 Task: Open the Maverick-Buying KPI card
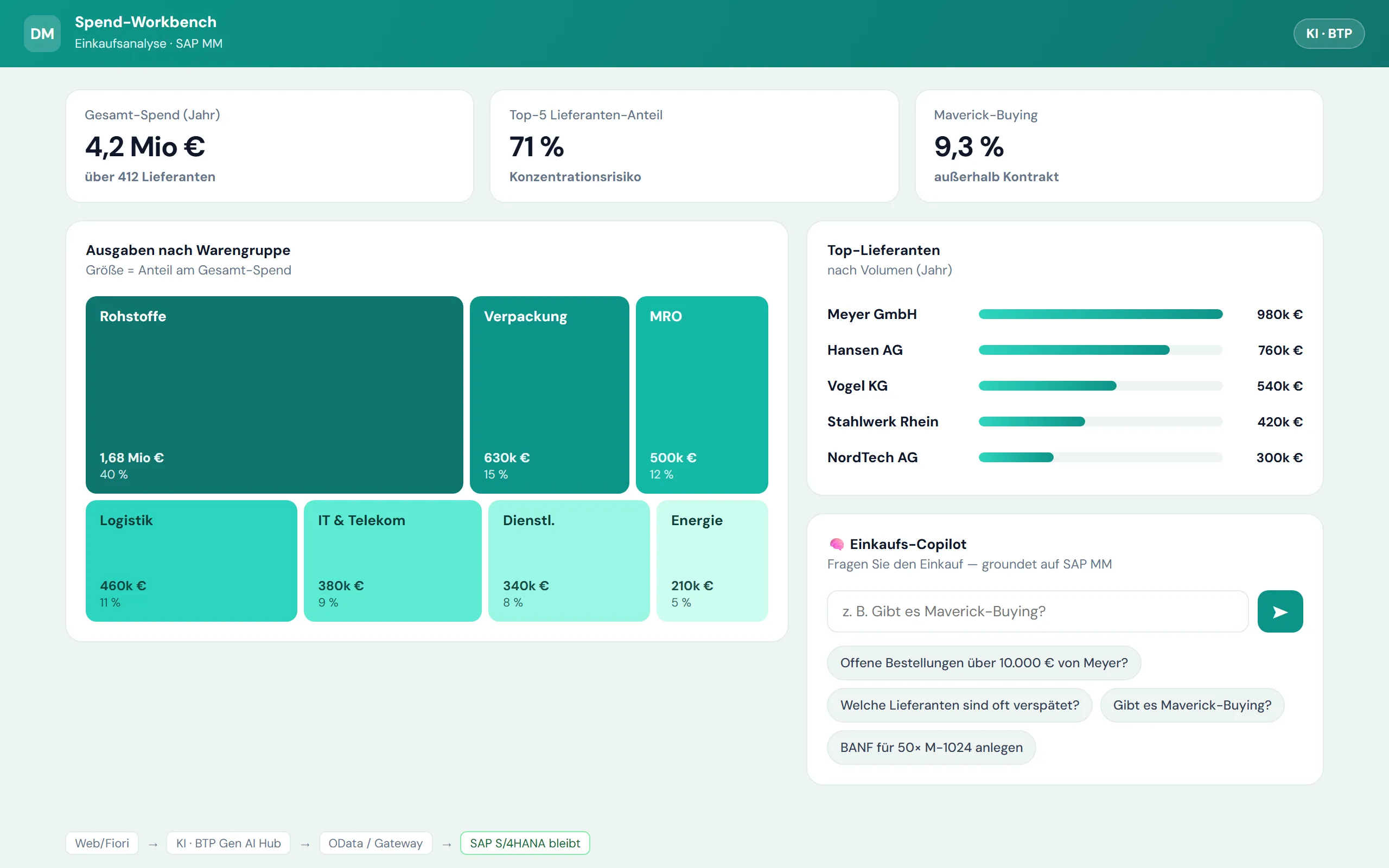tap(1119, 146)
